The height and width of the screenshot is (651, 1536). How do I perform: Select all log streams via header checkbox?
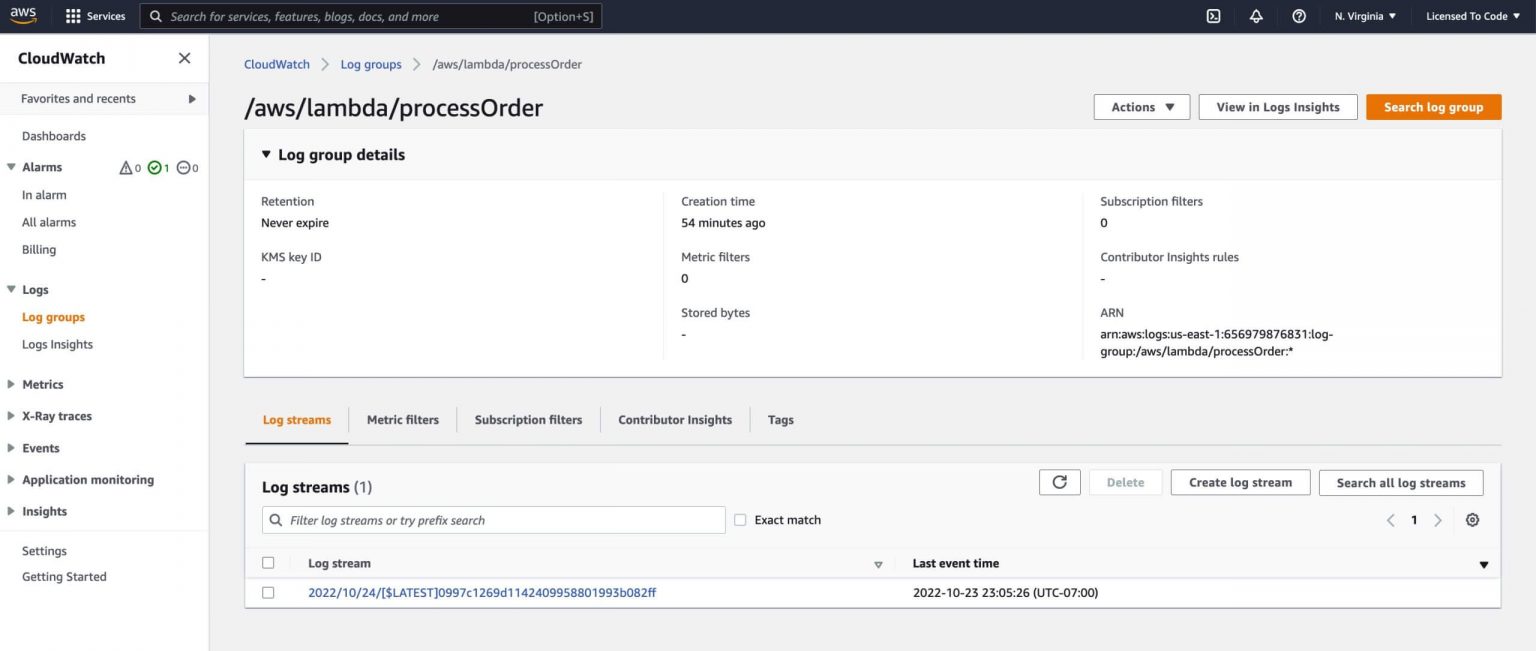pos(268,562)
